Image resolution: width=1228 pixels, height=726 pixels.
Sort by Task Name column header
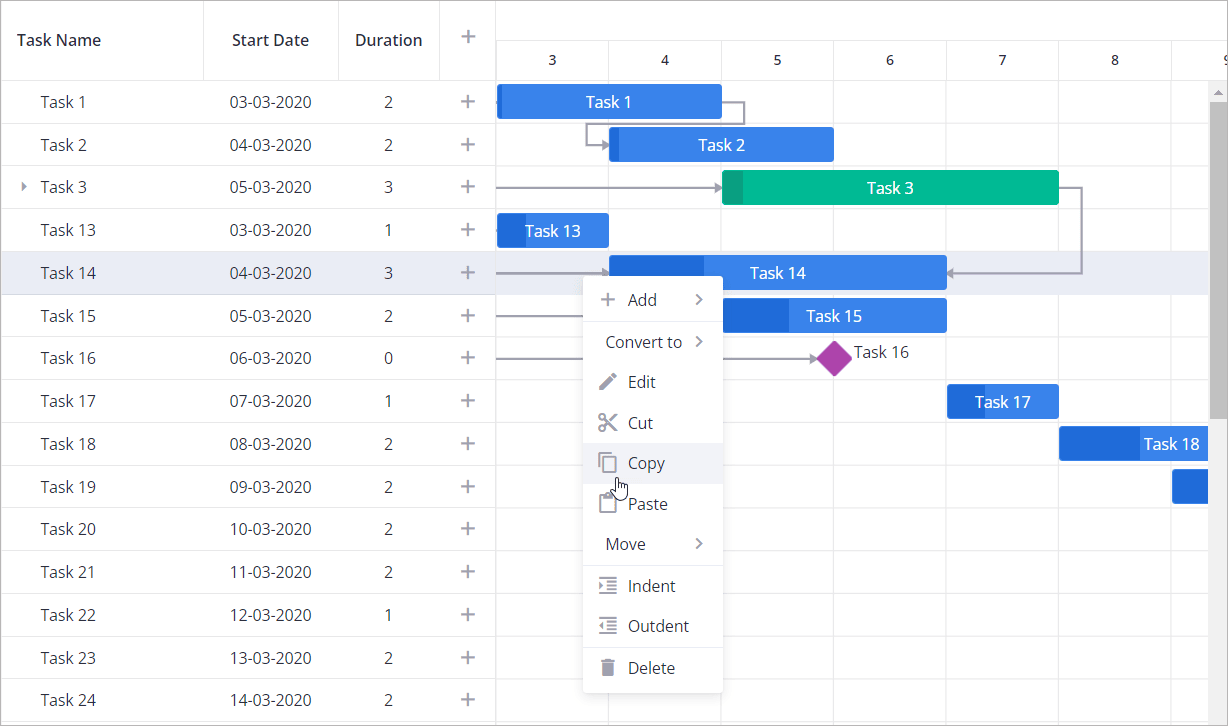click(x=59, y=41)
